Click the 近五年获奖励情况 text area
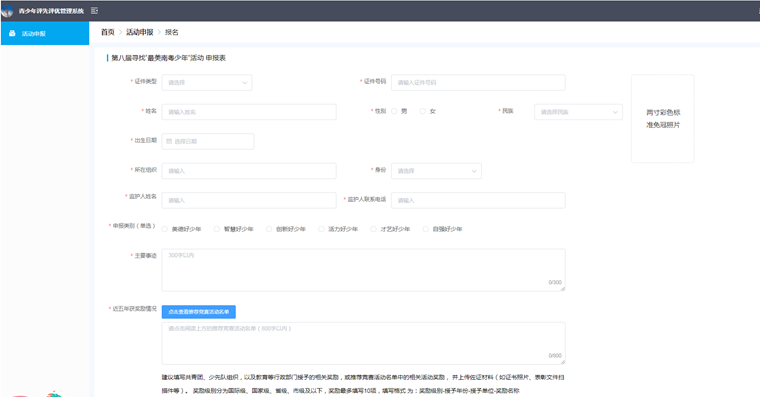Viewport: 760px width, 397px height. pos(364,343)
